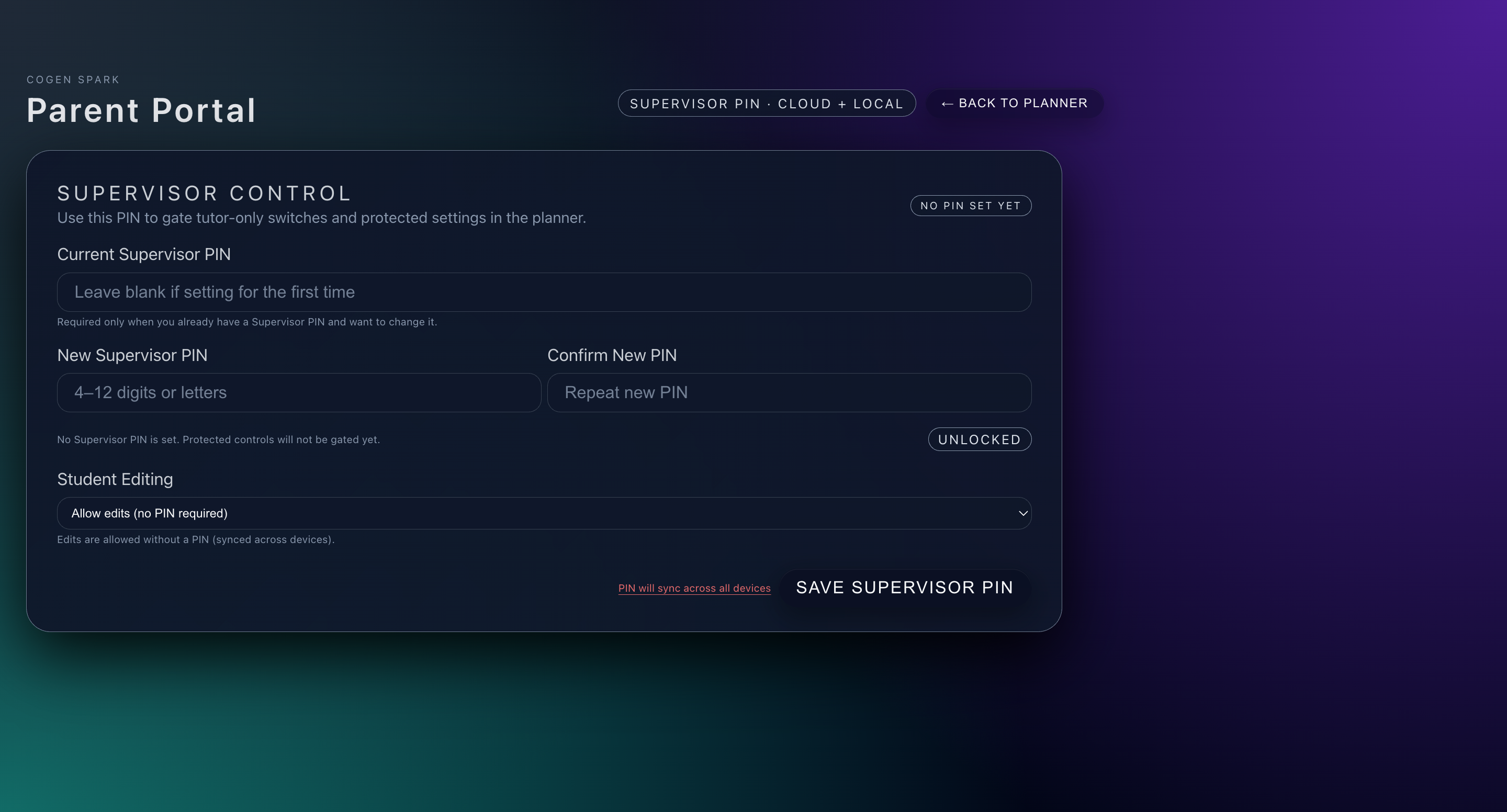Open the PIN will sync across all devices link
The height and width of the screenshot is (812, 1507).
click(694, 588)
